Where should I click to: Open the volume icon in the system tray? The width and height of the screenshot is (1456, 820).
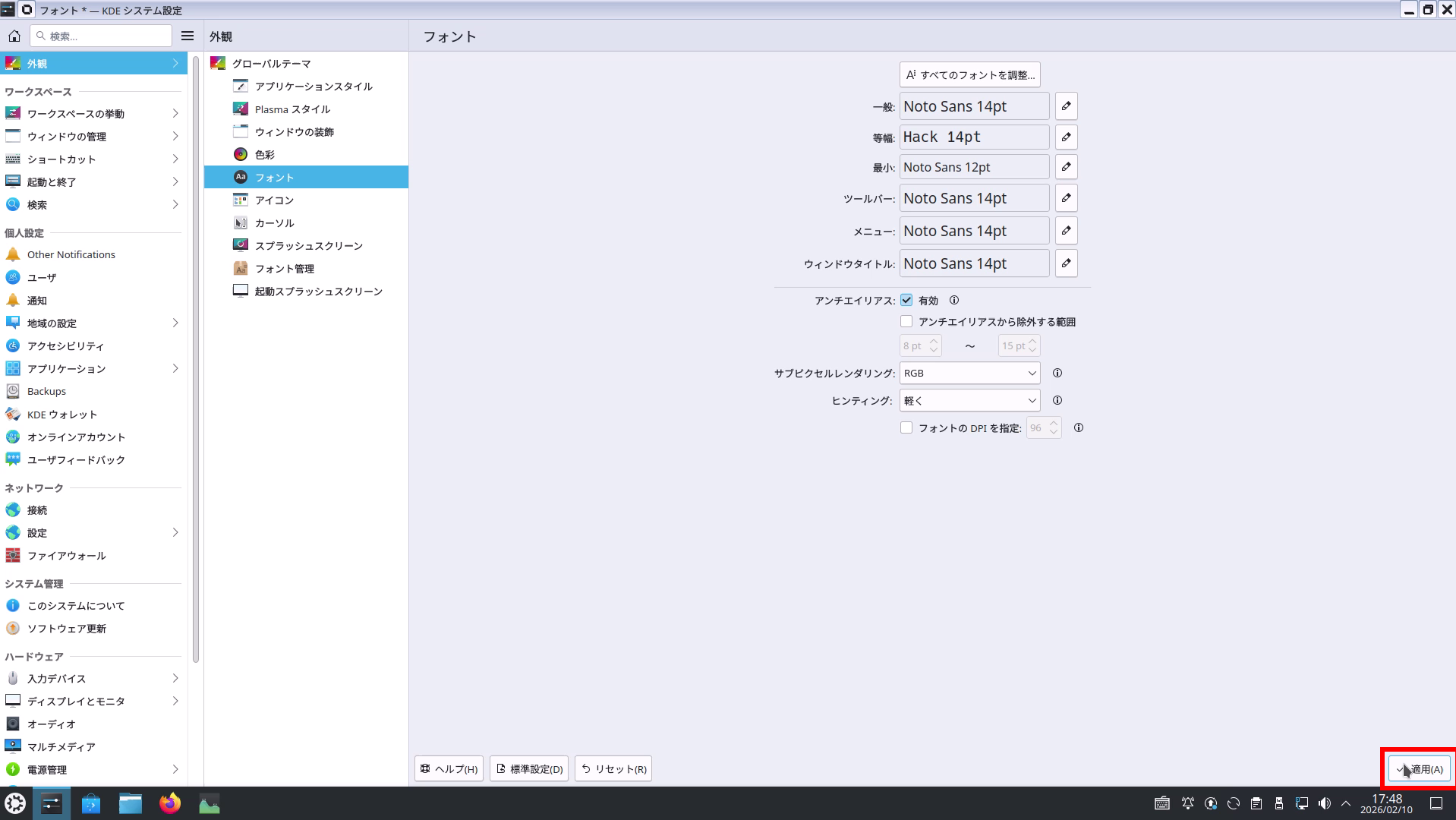[1324, 803]
